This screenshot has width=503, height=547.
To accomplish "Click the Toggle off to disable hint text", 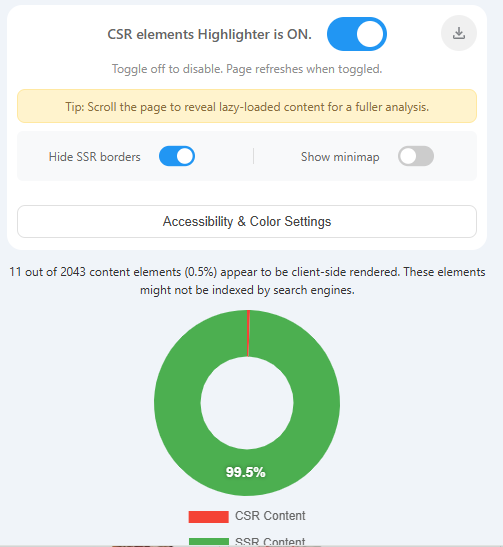I will click(x=247, y=69).
